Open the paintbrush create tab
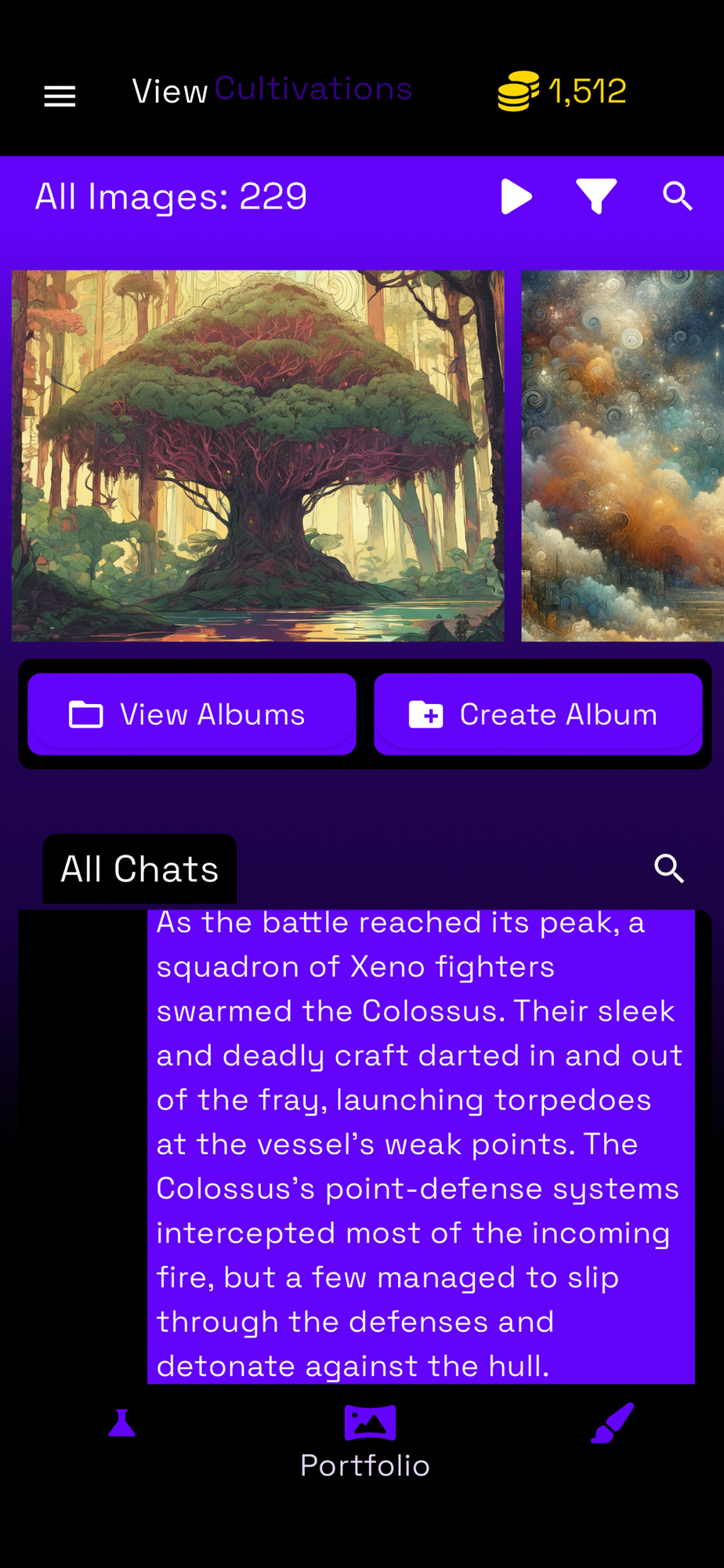Viewport: 724px width, 1568px height. click(x=612, y=1423)
